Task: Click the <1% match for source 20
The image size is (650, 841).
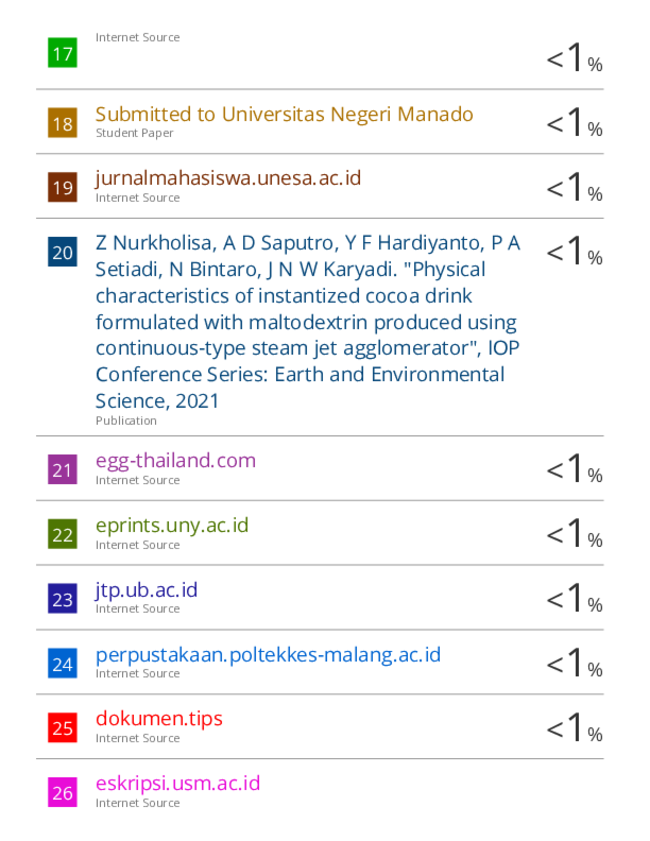Action: pos(574,251)
